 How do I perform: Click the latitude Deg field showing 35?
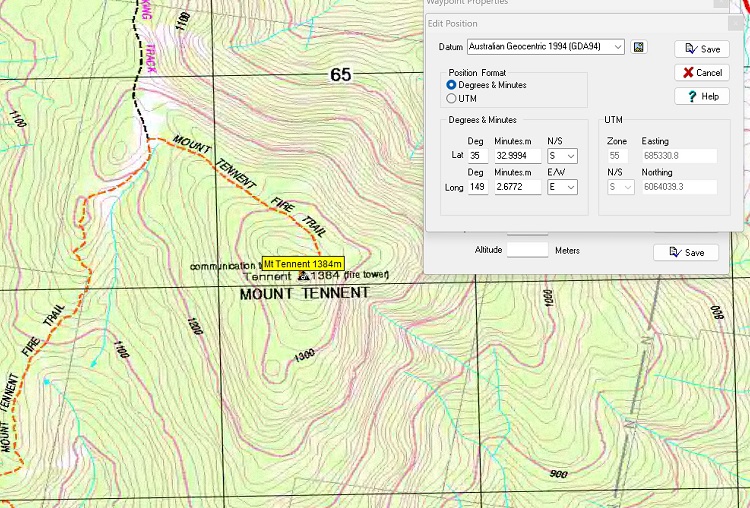click(x=478, y=156)
